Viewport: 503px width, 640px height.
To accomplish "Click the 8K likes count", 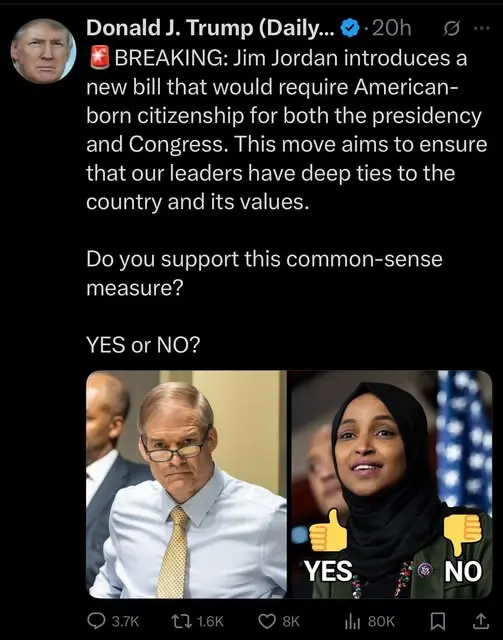I will (x=291, y=622).
